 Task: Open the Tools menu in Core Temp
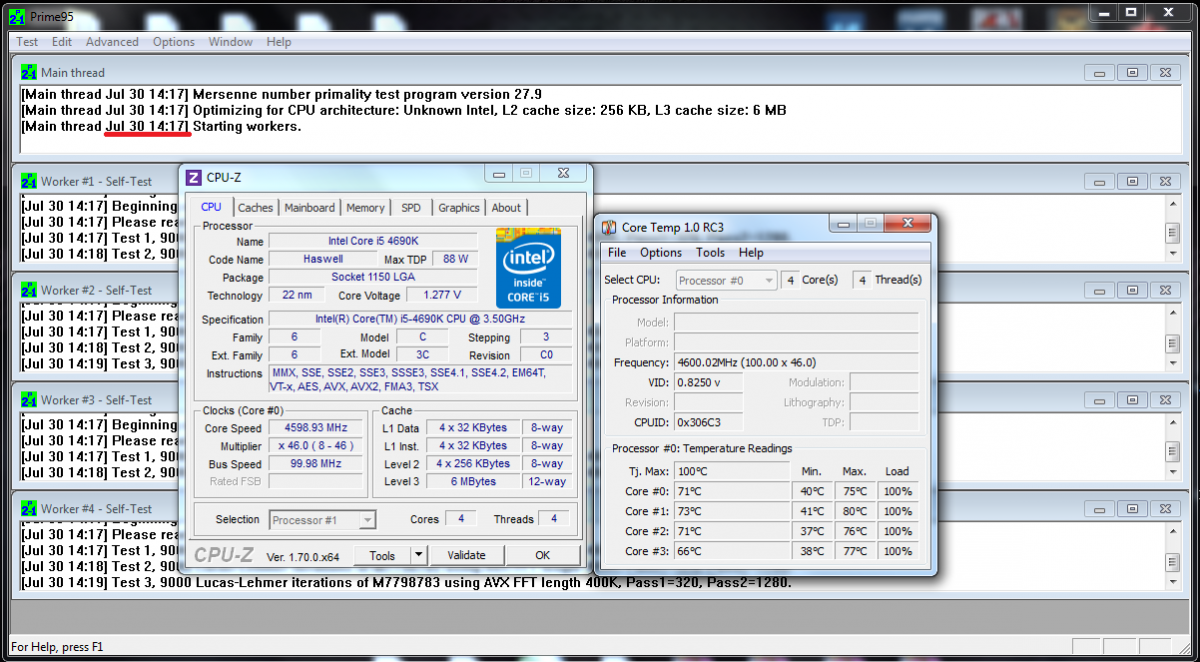coord(710,253)
